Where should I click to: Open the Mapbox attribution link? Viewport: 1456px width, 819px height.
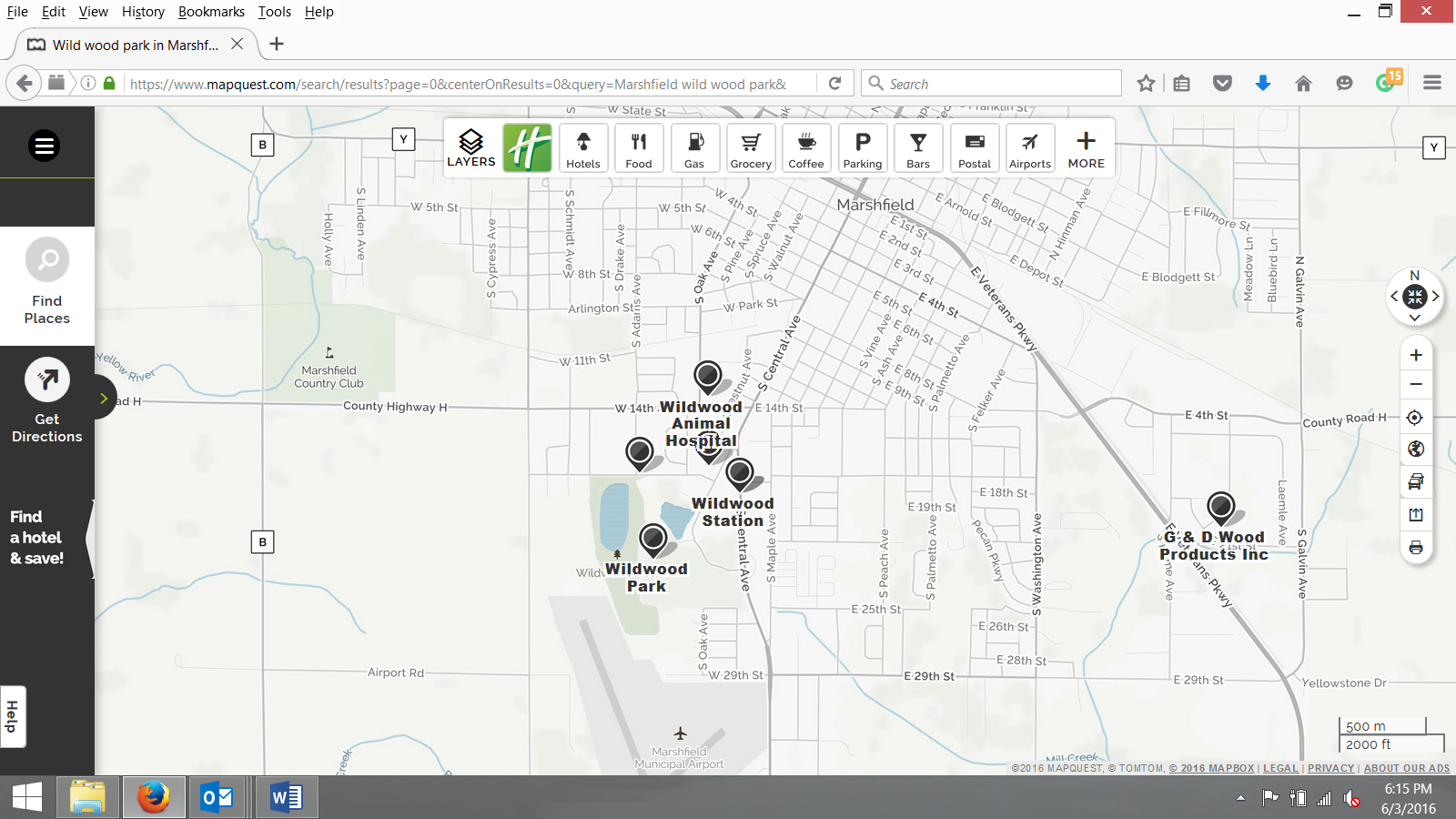(x=1211, y=768)
